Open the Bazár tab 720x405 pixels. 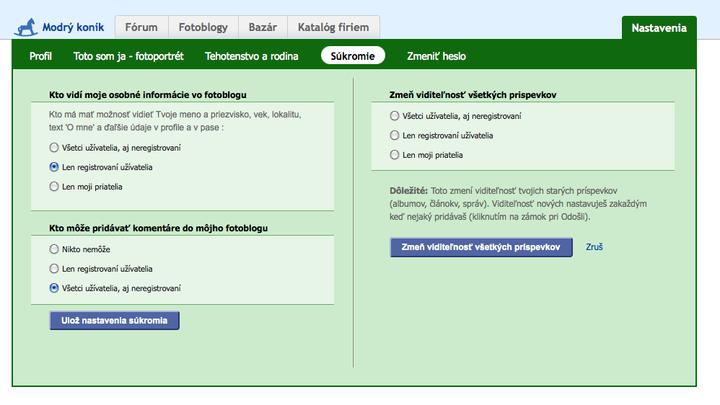(261, 28)
